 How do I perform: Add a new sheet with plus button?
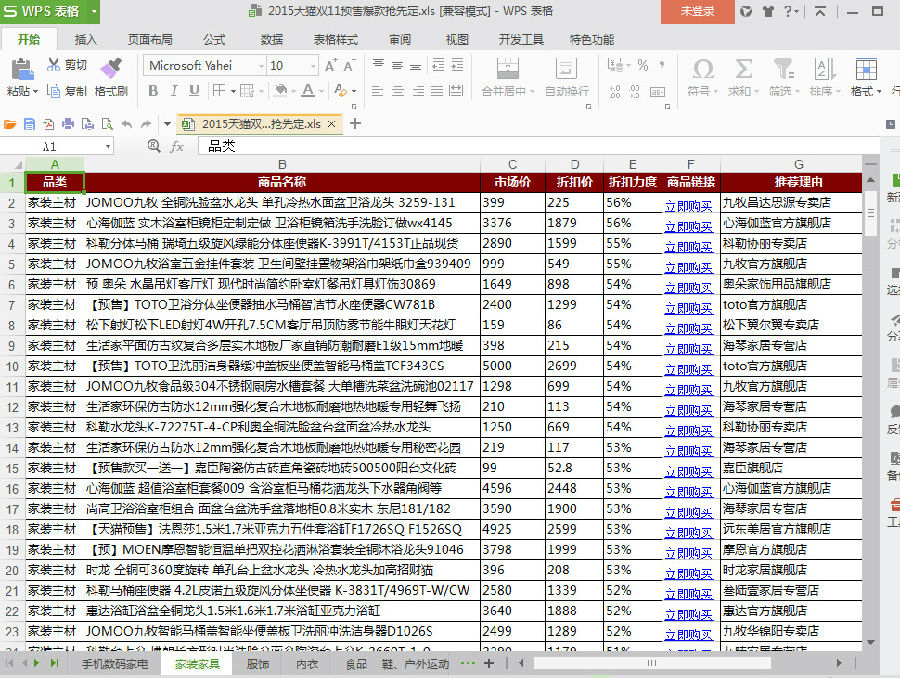pos(489,664)
